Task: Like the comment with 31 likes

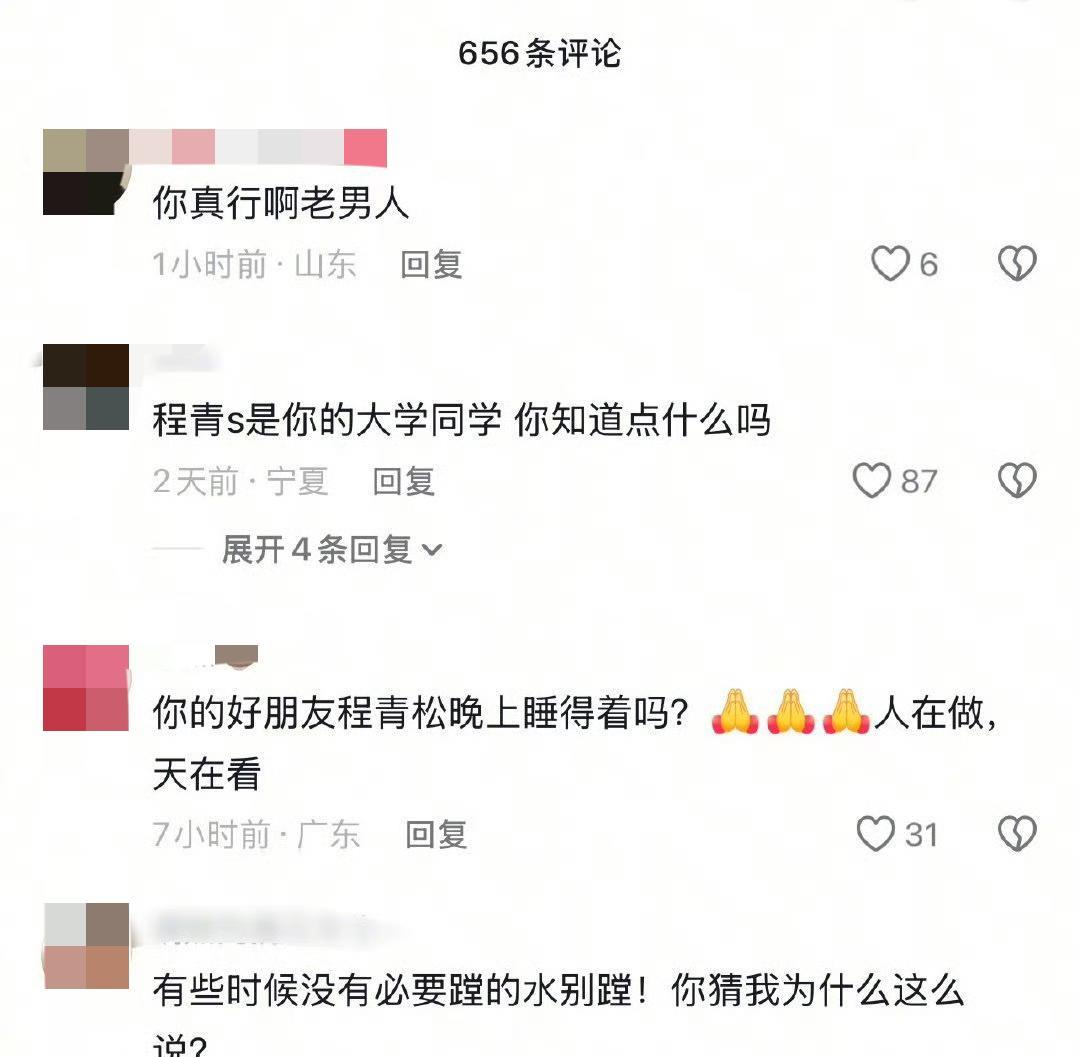Action: [x=875, y=834]
